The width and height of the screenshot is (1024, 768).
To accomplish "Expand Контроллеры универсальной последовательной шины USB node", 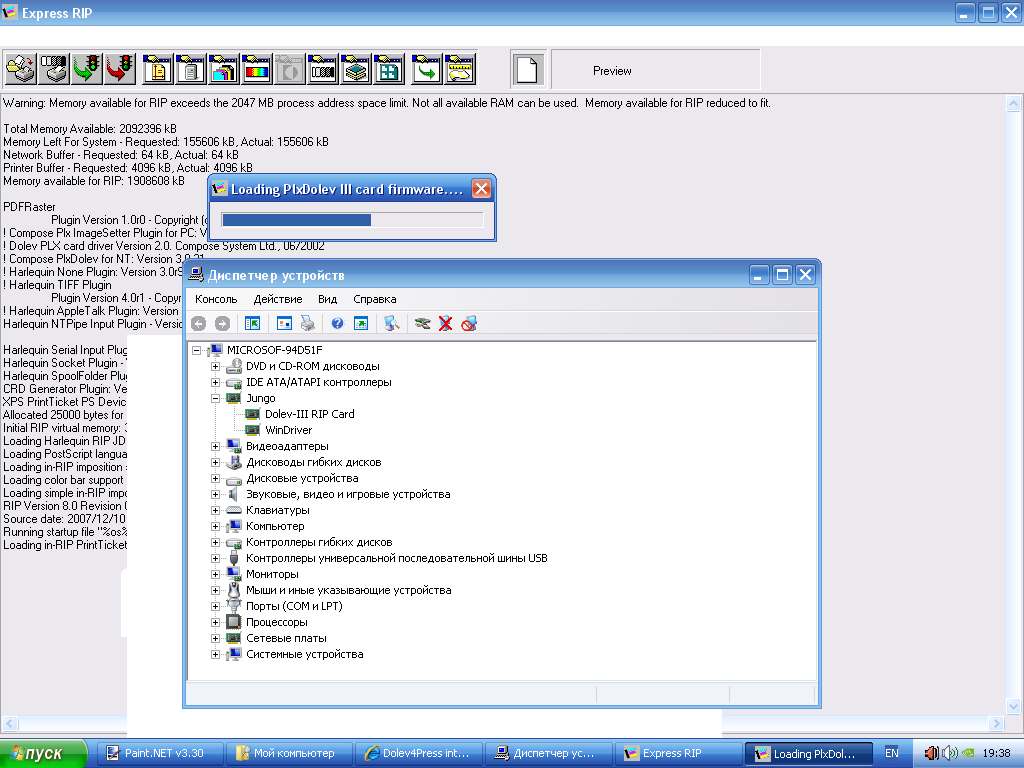I will (216, 558).
